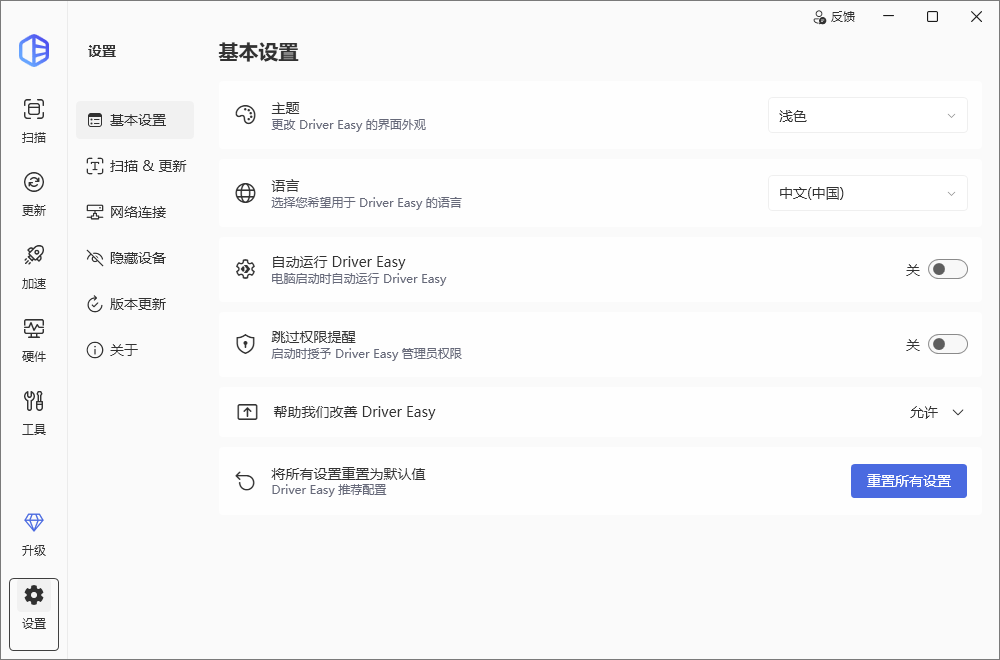The width and height of the screenshot is (1000, 660).
Task: Click the 反馈 feedback link
Action: coord(834,17)
